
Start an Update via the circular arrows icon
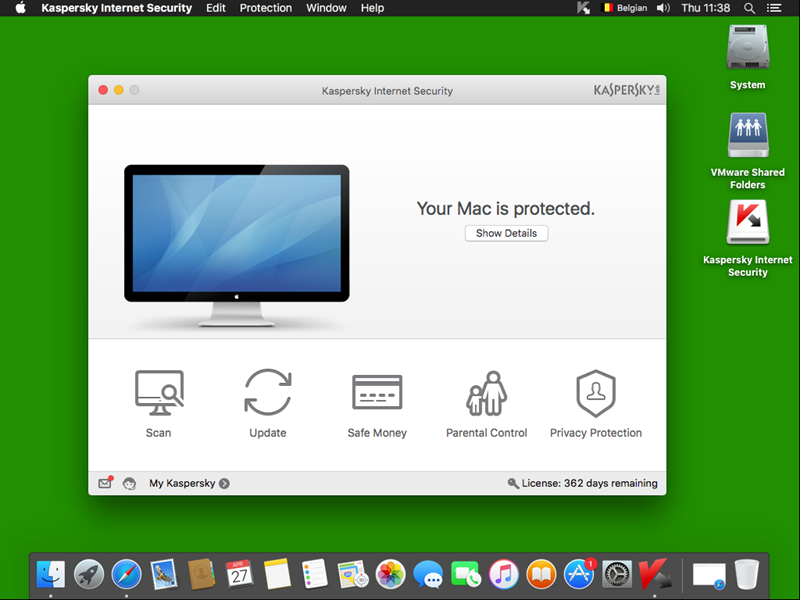click(x=267, y=393)
